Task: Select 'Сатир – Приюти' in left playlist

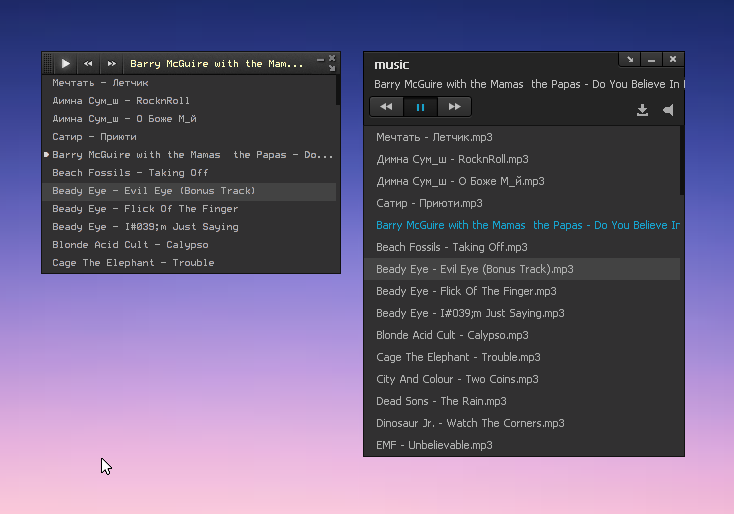Action: click(189, 137)
